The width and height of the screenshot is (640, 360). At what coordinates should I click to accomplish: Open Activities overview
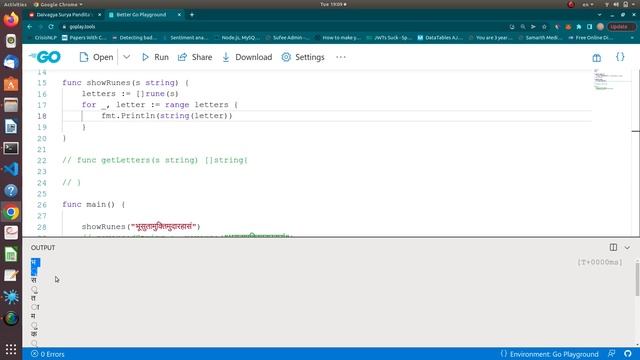point(15,4)
